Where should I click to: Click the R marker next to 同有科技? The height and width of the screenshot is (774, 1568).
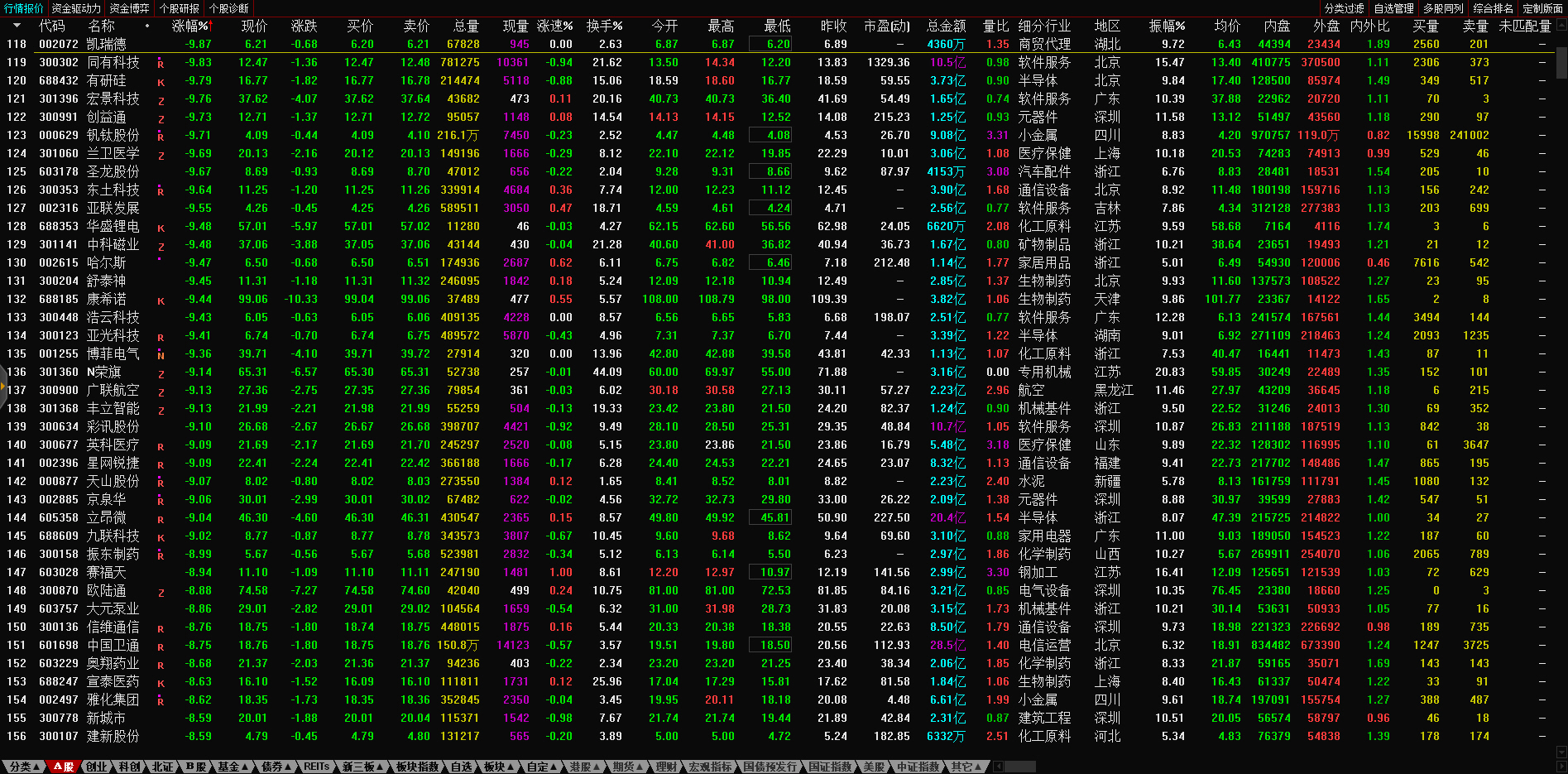click(x=161, y=64)
